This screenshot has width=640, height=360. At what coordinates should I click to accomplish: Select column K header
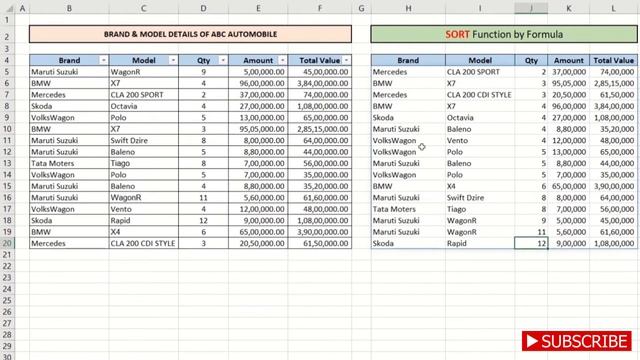[x=569, y=8]
